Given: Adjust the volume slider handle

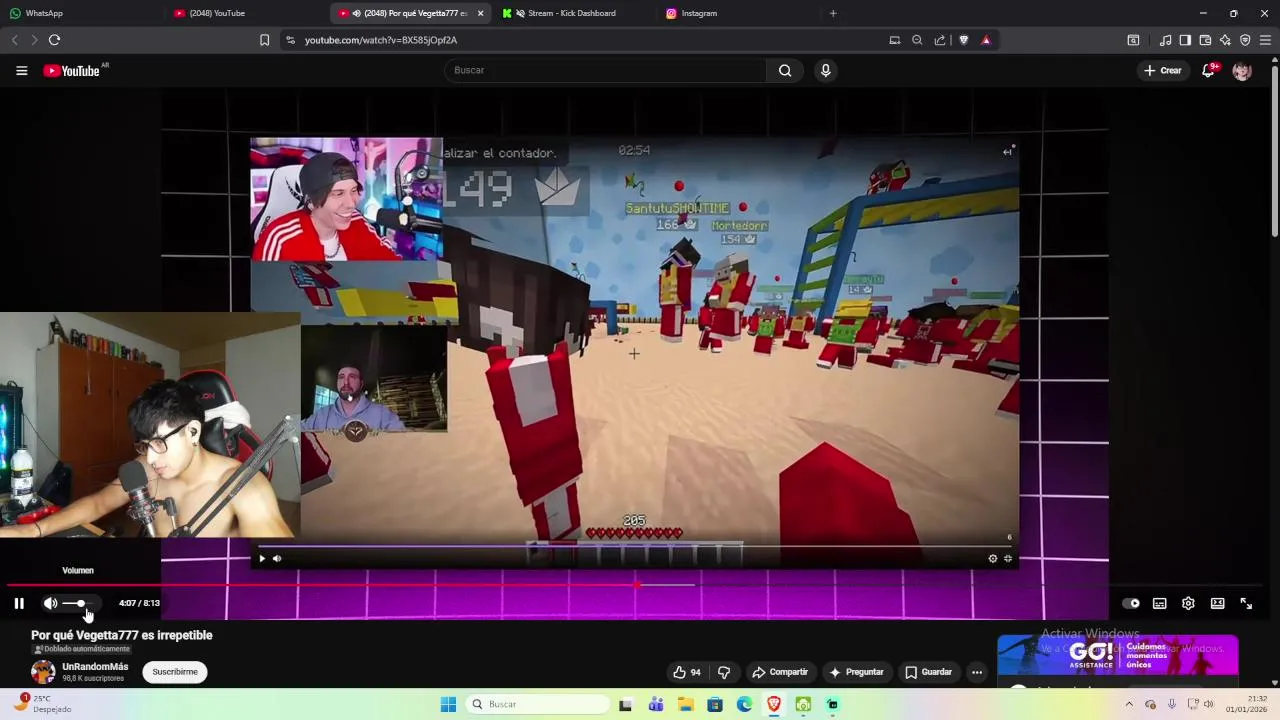Looking at the screenshot, I should coord(81,603).
